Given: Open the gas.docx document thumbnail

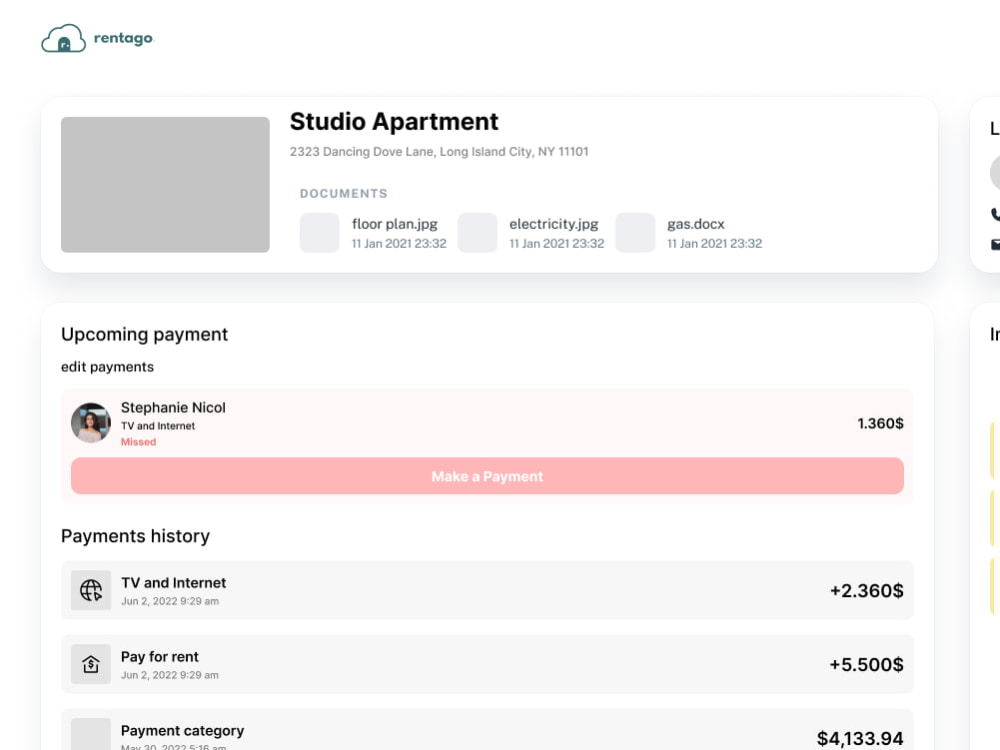Looking at the screenshot, I should 635,233.
